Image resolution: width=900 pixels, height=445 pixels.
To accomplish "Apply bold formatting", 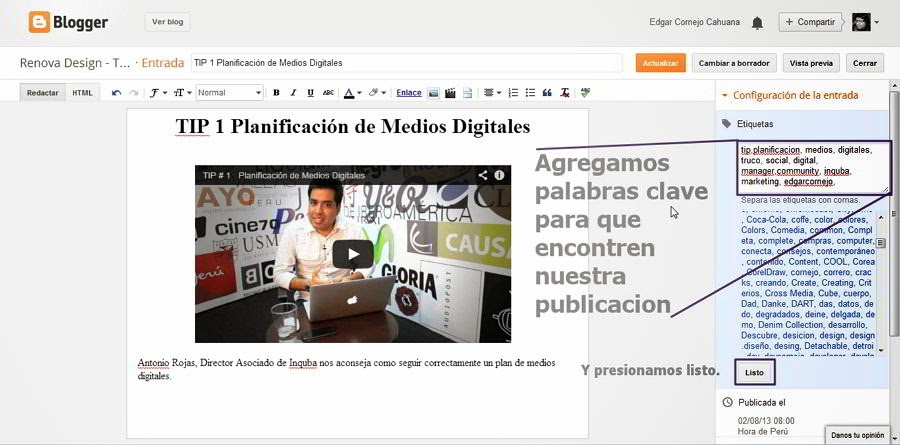I will coord(276,92).
